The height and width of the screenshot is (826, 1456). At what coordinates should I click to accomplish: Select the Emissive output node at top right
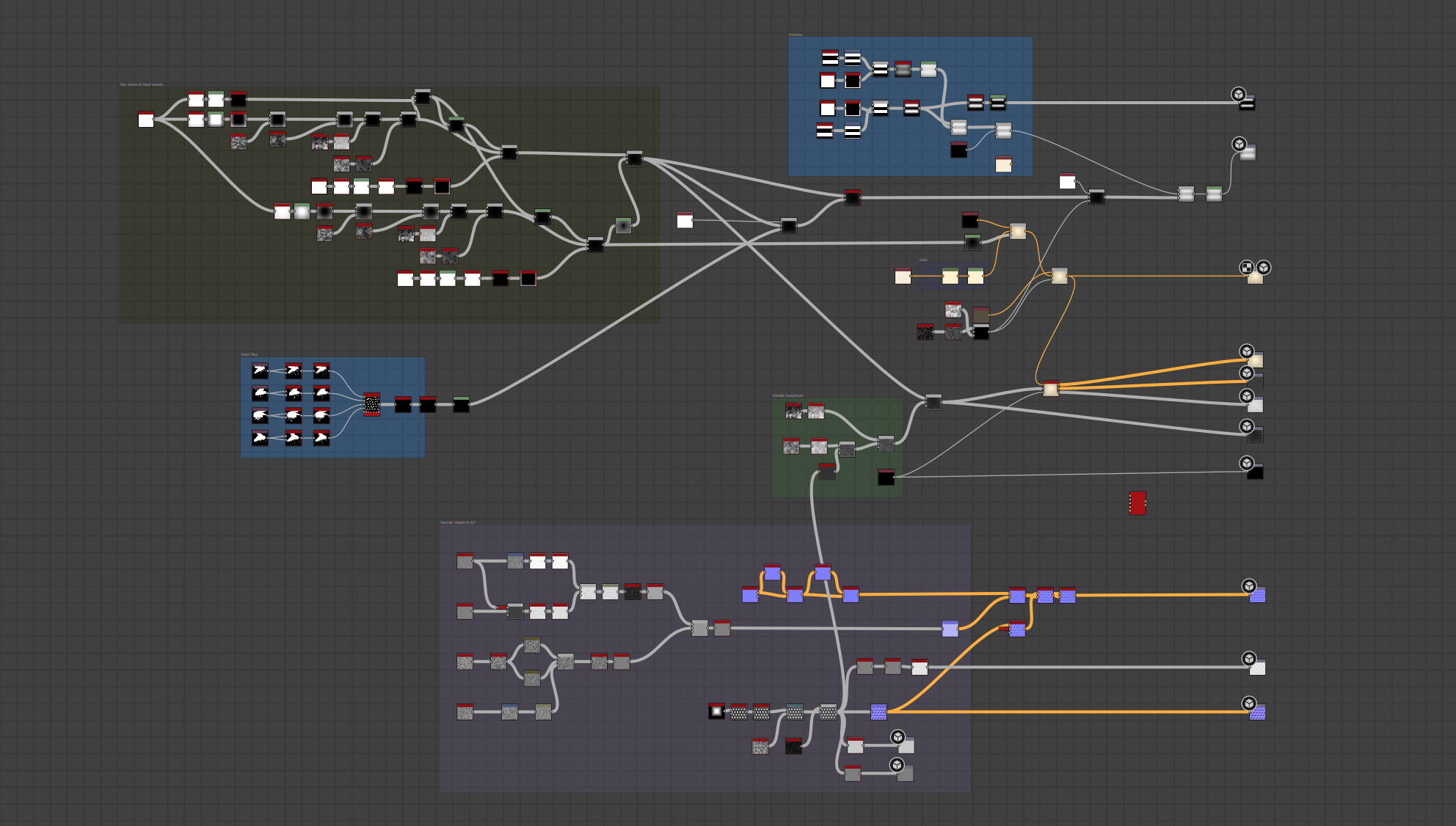pos(1248,103)
